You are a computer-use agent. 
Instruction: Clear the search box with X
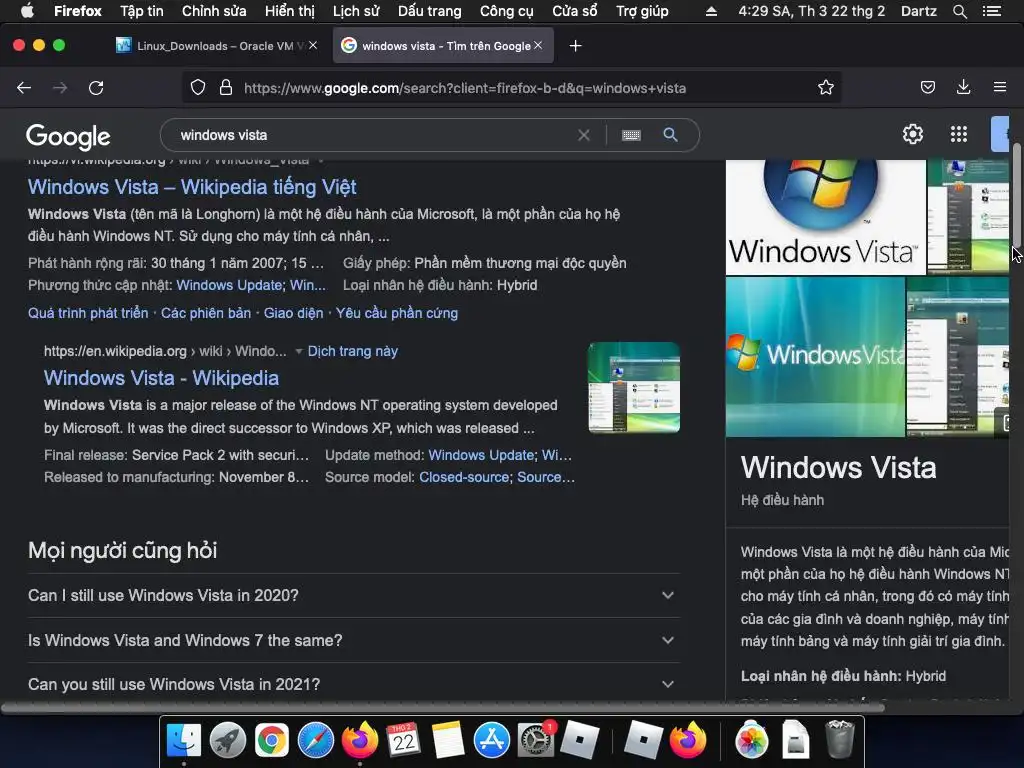coord(584,135)
